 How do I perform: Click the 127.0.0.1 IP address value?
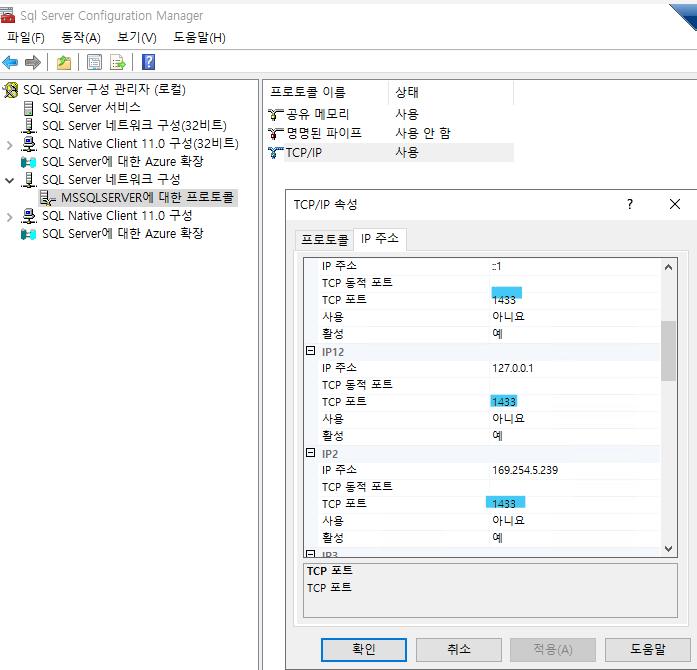pyautogui.click(x=513, y=368)
